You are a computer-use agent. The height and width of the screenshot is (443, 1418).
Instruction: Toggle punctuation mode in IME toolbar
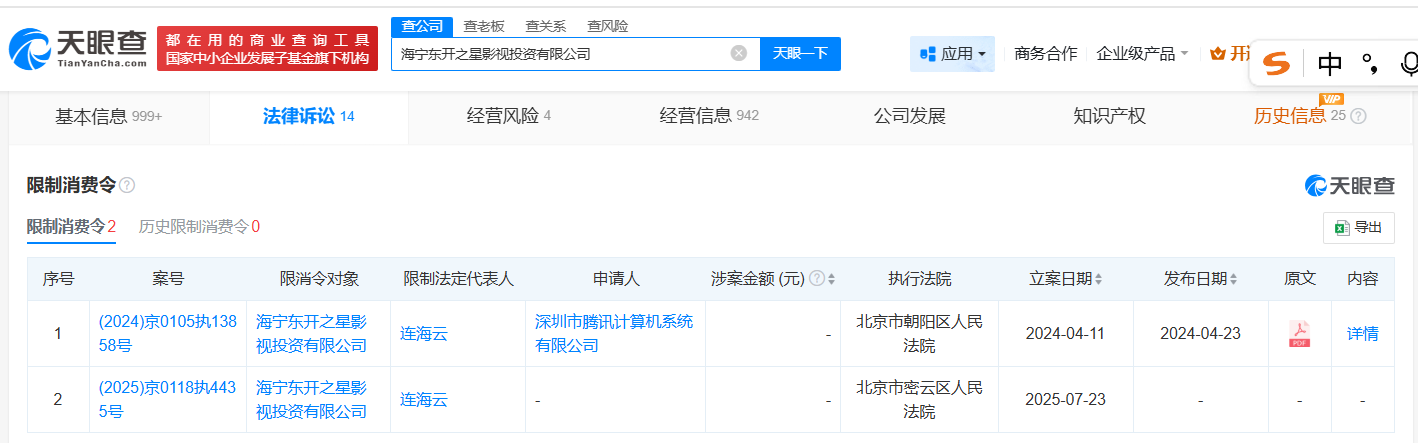(1370, 65)
